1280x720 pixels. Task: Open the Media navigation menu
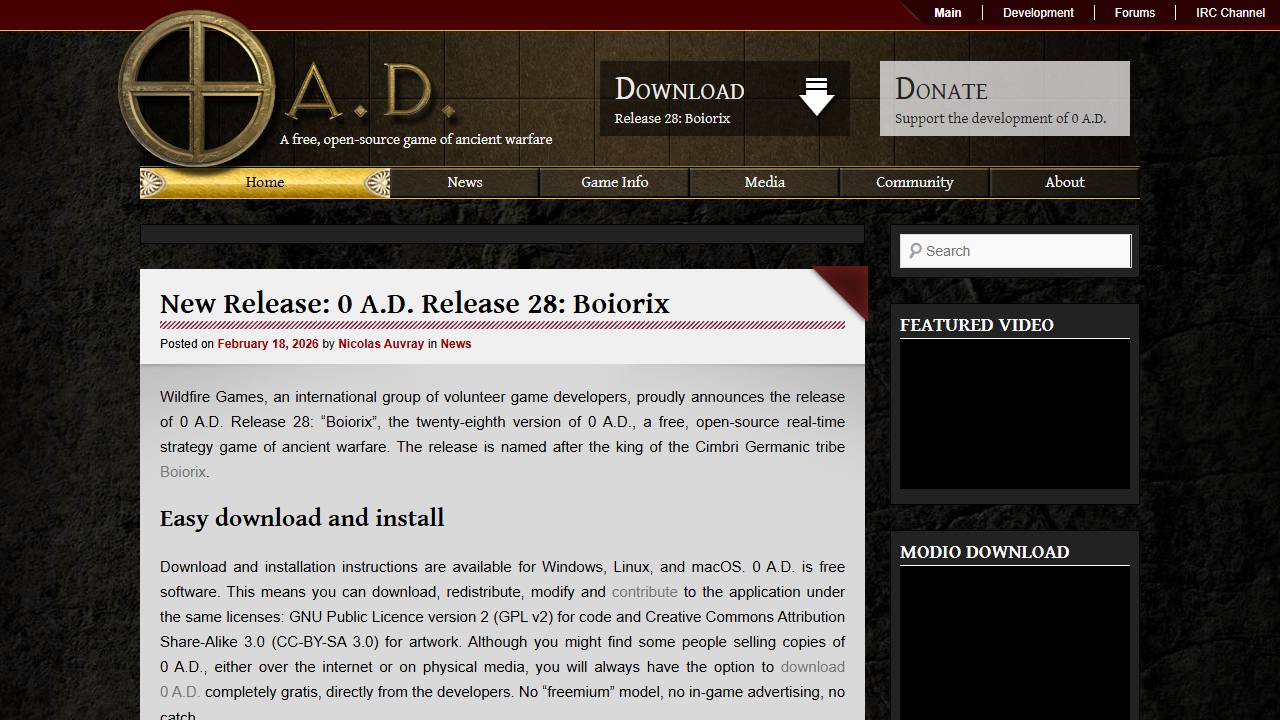coord(765,182)
